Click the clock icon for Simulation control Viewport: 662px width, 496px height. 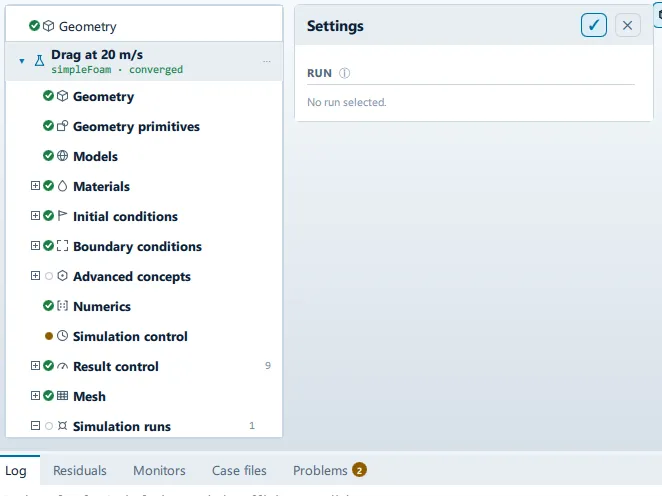click(62, 336)
